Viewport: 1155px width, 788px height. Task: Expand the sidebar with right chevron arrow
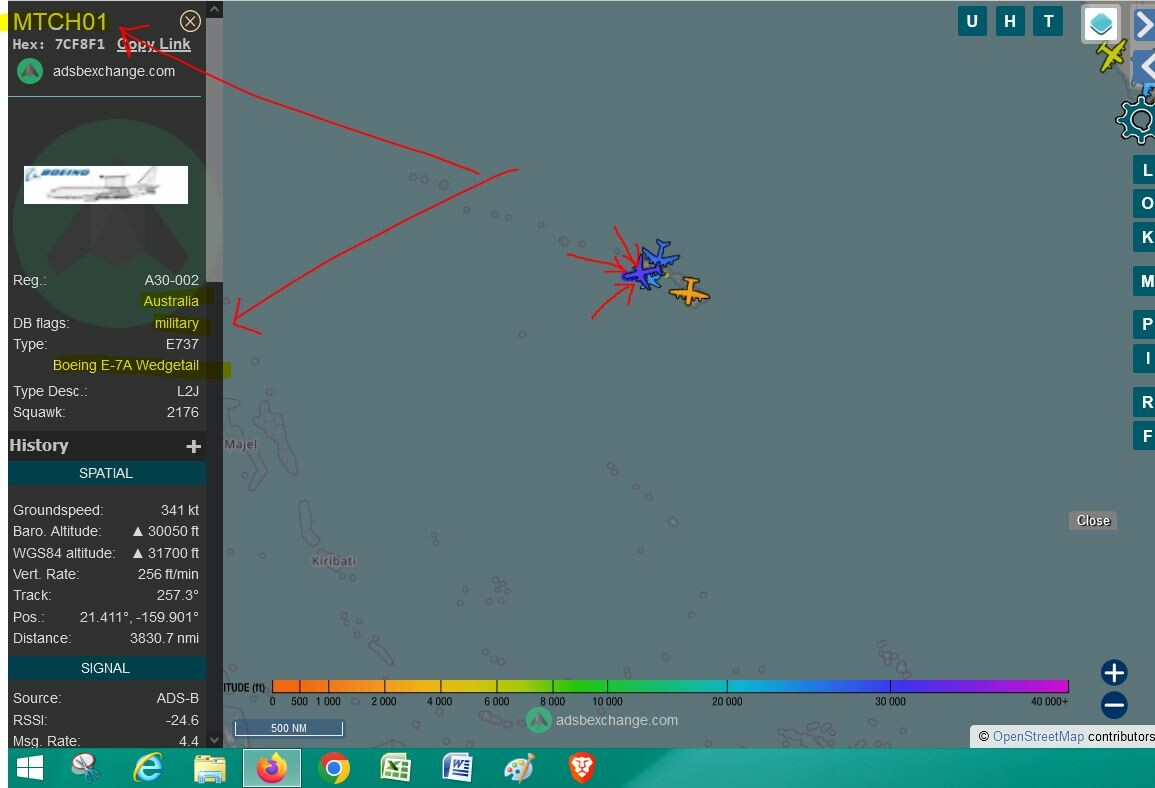click(1144, 24)
